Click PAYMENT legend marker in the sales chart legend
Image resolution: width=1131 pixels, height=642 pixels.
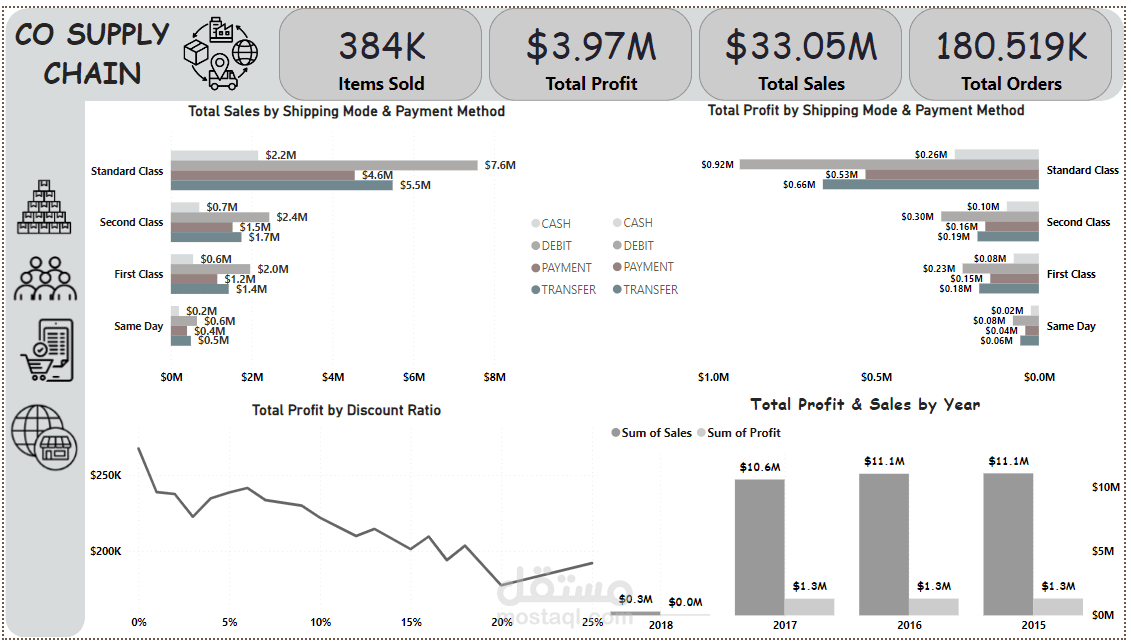(535, 268)
